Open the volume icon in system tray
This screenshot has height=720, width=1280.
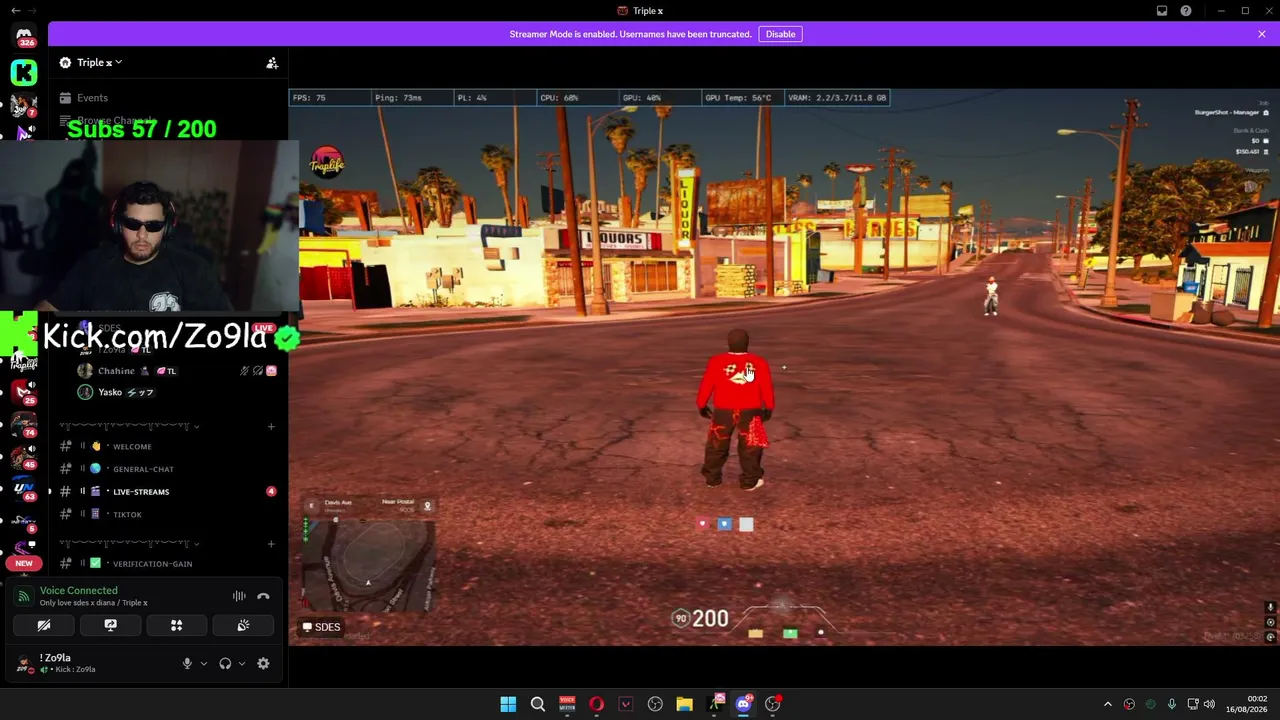[1209, 705]
